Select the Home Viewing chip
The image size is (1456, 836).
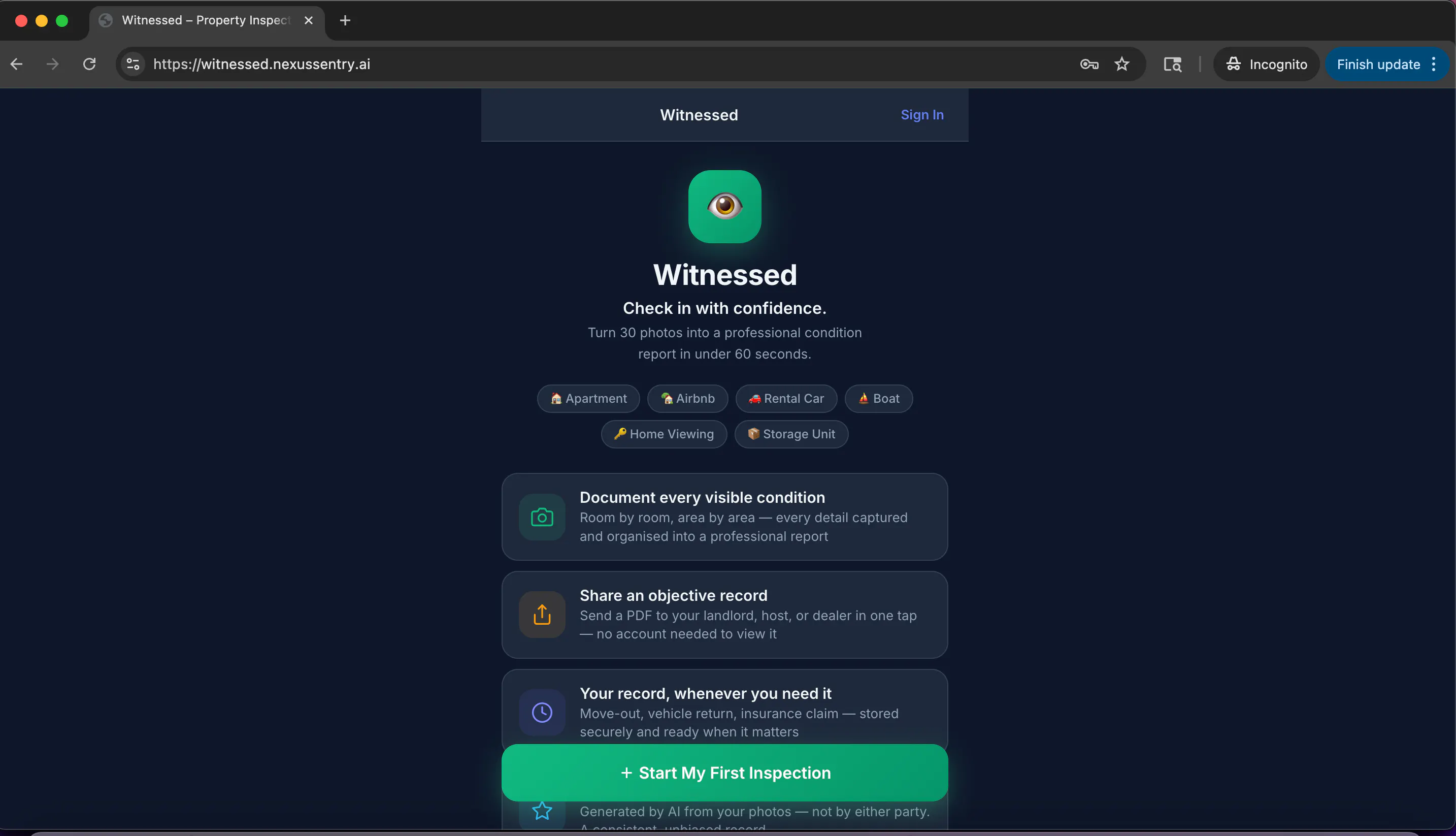point(664,434)
